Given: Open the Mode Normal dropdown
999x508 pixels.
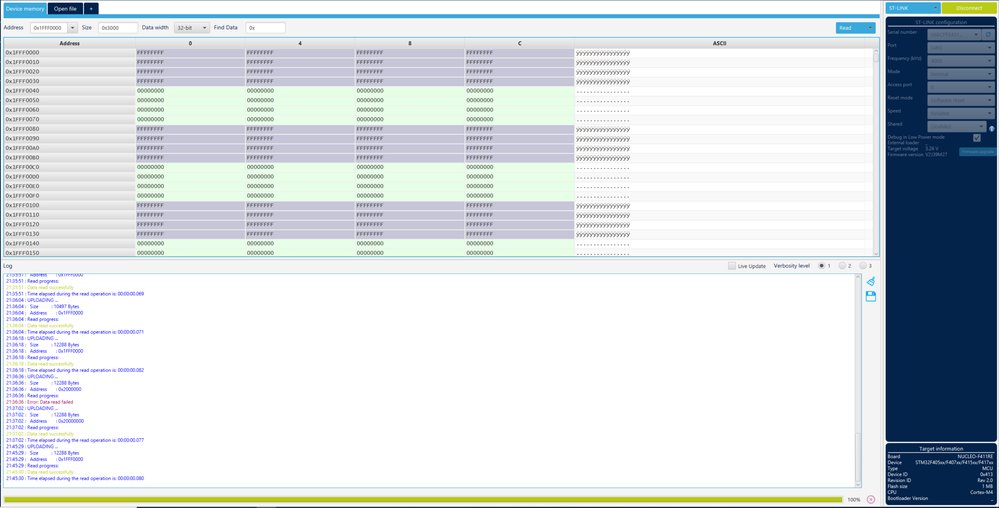Looking at the screenshot, I should tap(961, 74).
